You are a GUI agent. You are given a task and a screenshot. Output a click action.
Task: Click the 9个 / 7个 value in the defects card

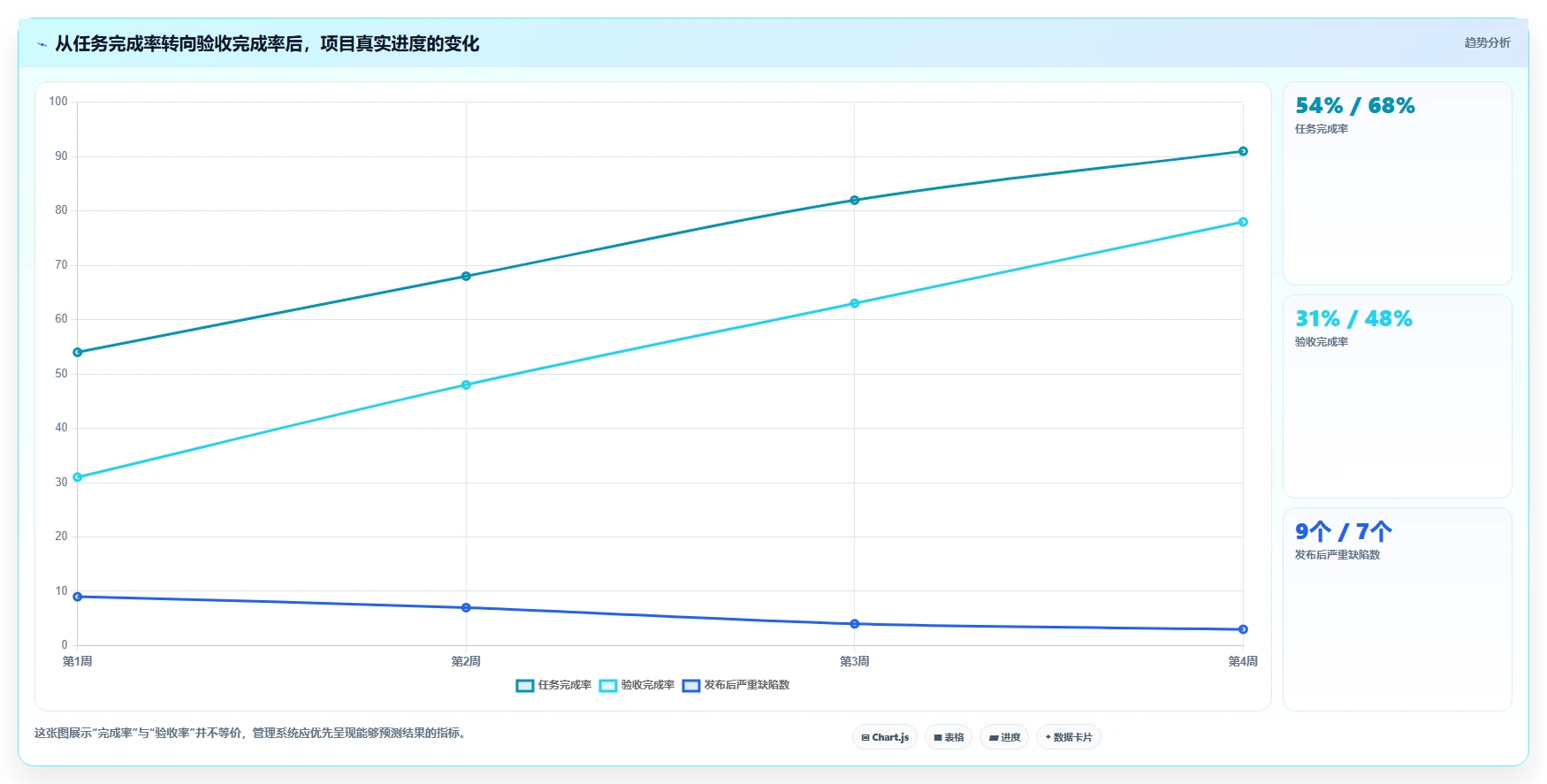click(1344, 532)
